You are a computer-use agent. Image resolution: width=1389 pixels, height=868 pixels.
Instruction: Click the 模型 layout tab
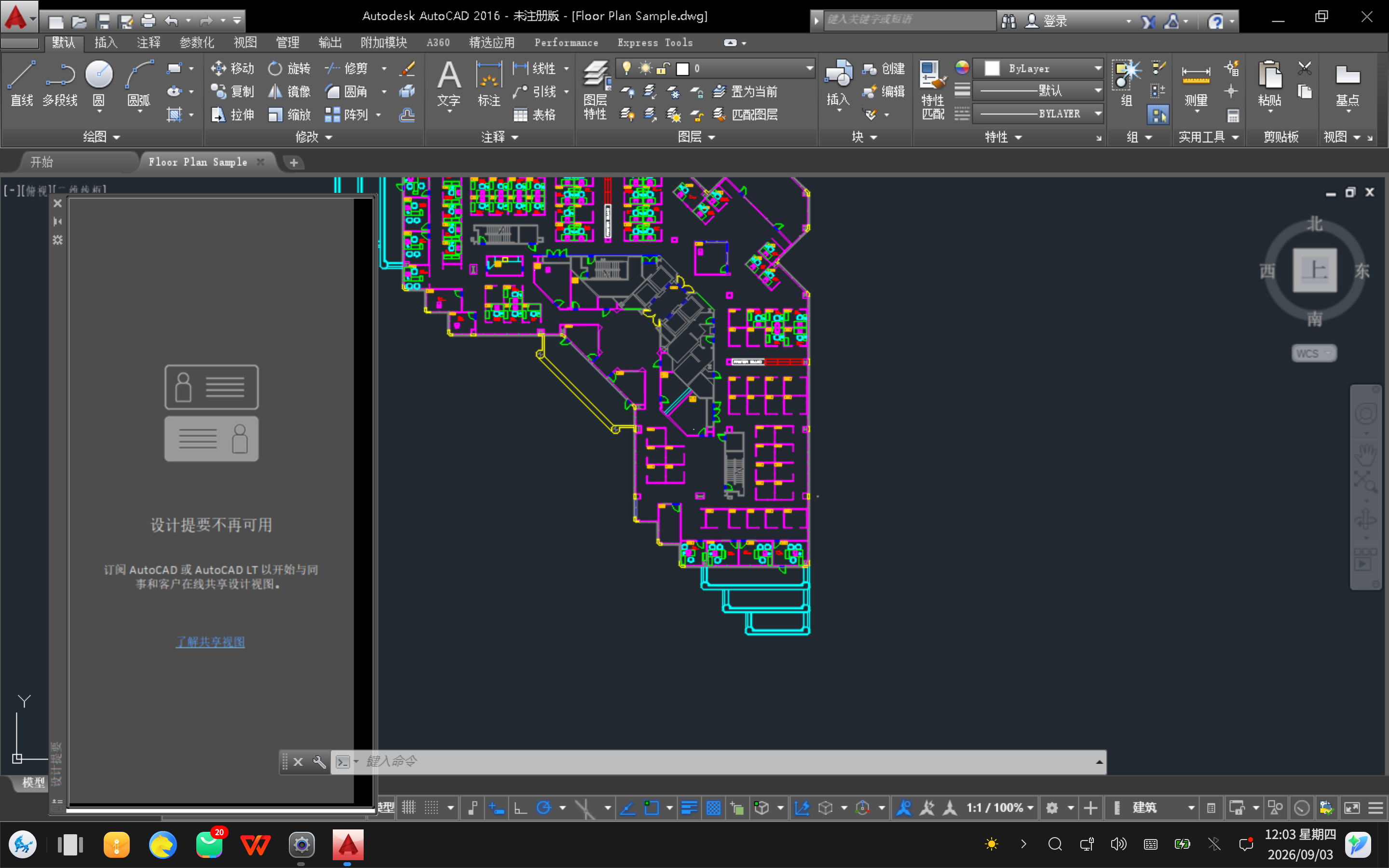click(x=33, y=783)
